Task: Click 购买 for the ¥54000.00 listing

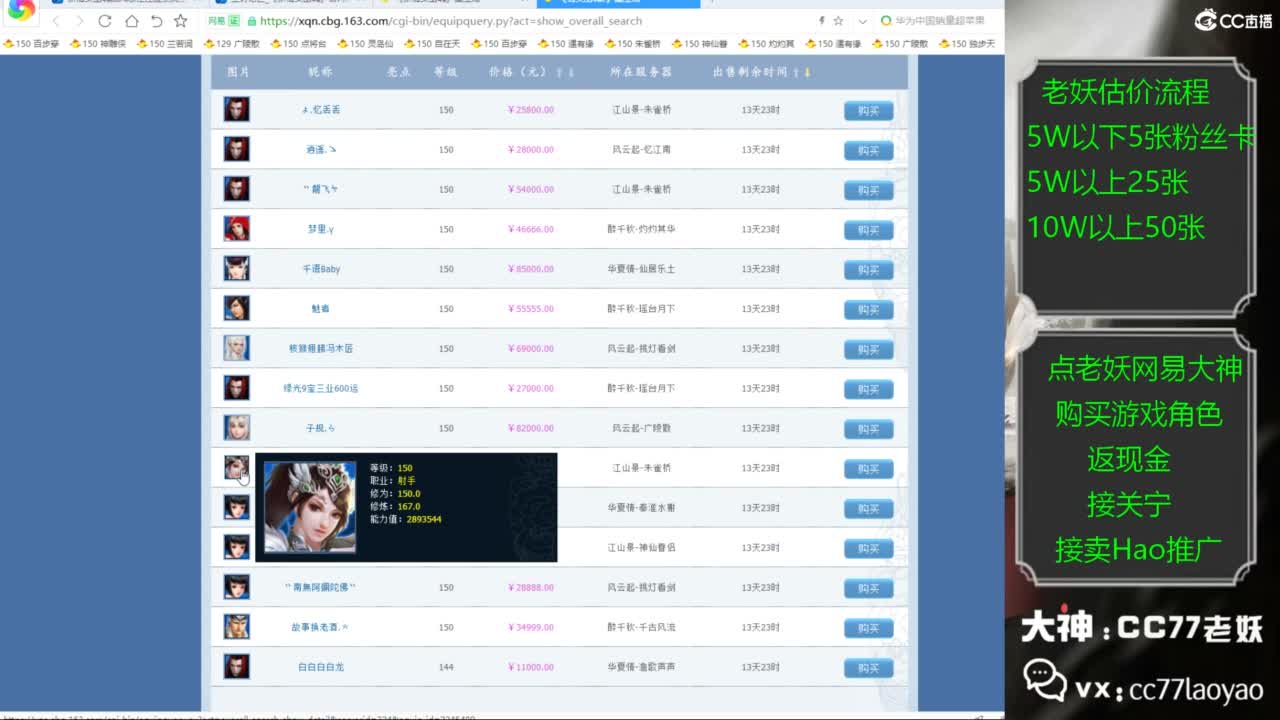Action: [x=868, y=190]
